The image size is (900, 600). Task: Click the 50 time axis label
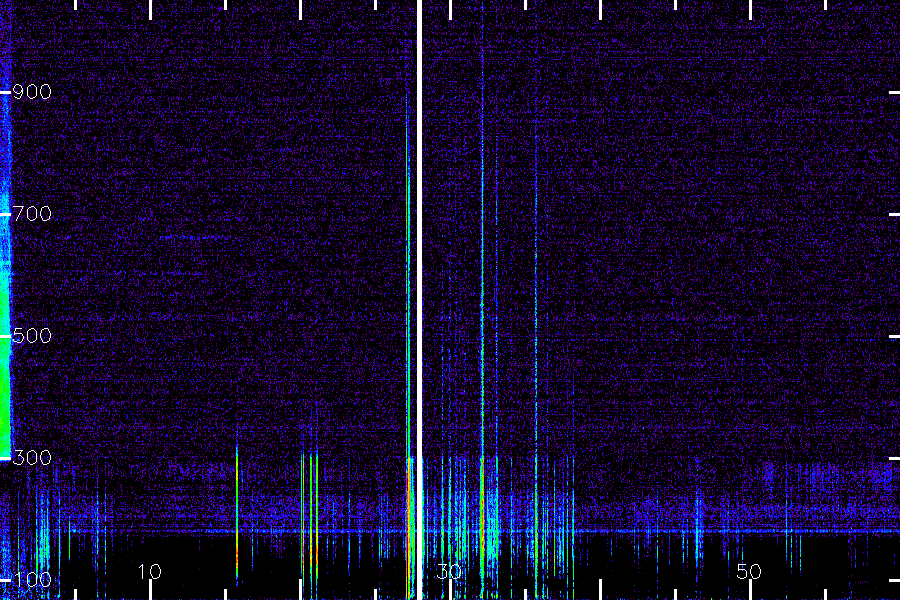click(x=749, y=572)
